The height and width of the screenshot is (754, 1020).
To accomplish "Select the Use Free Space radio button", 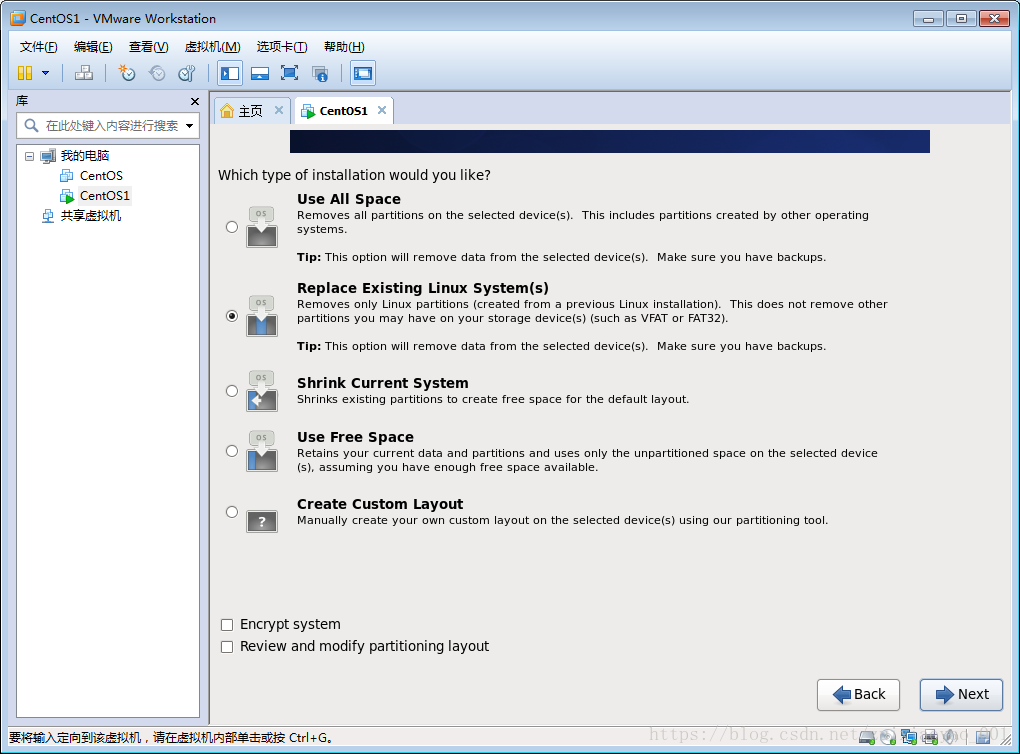I will click(232, 451).
